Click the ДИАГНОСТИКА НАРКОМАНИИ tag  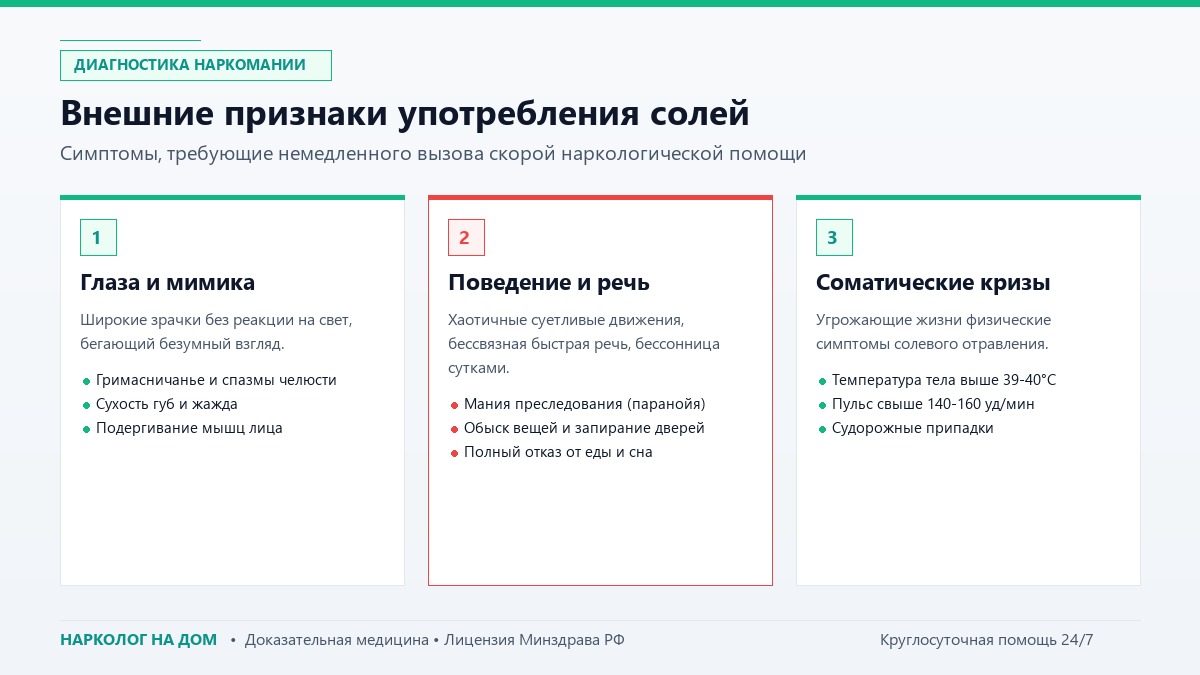coord(196,65)
